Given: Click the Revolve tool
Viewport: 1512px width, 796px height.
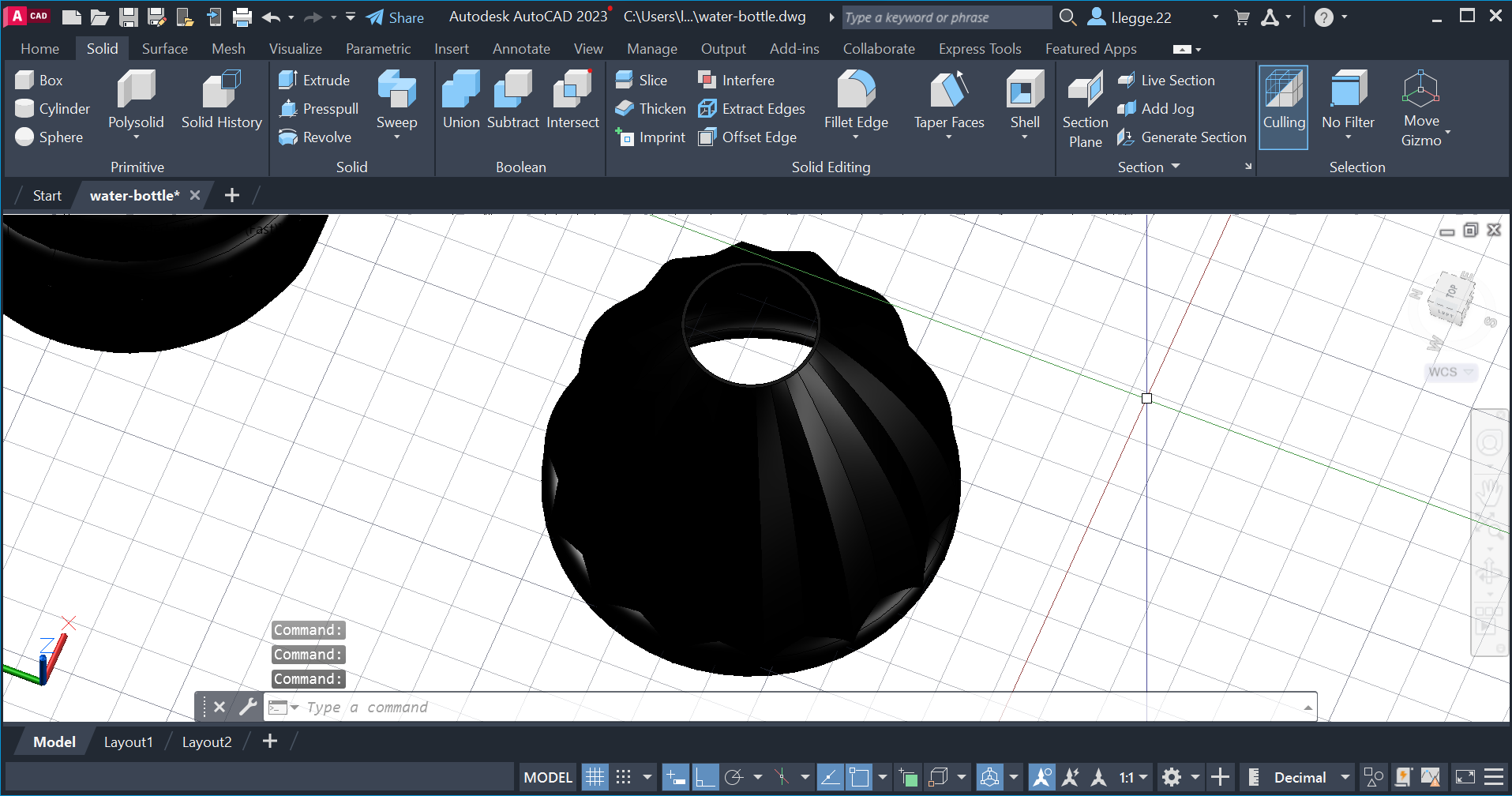Looking at the screenshot, I should tap(315, 137).
